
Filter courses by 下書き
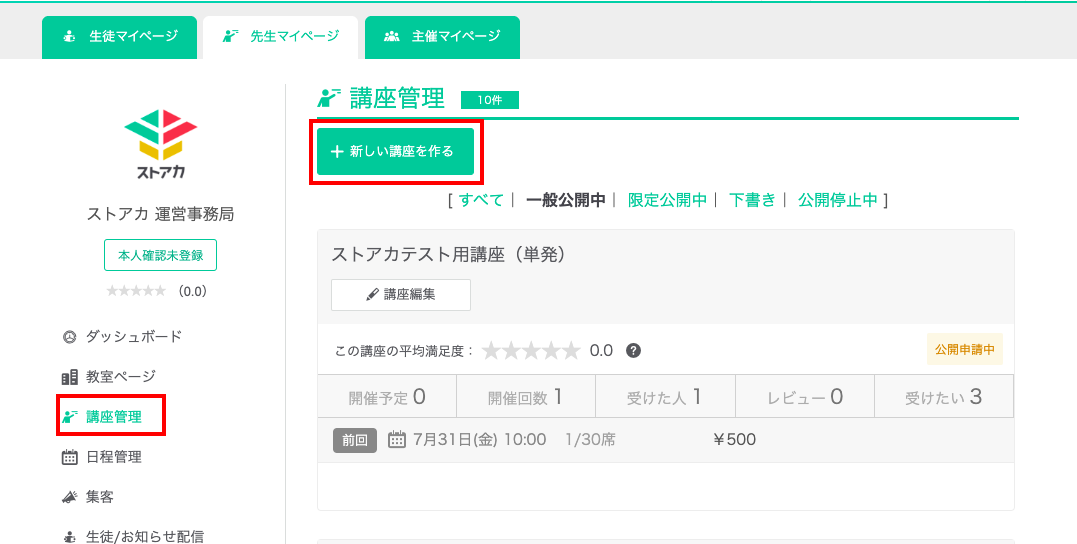point(752,200)
